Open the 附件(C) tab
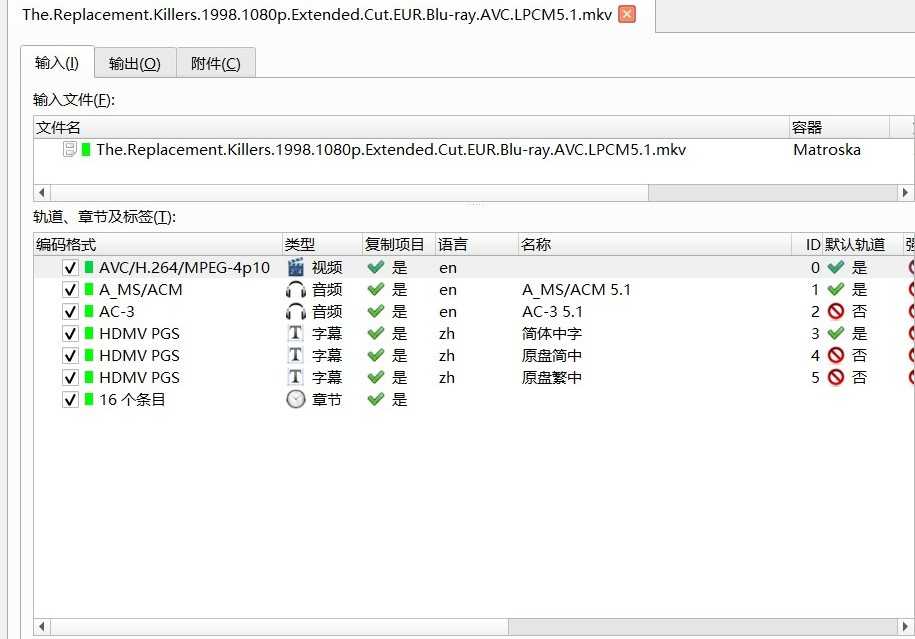The height and width of the screenshot is (639, 915). pos(216,63)
